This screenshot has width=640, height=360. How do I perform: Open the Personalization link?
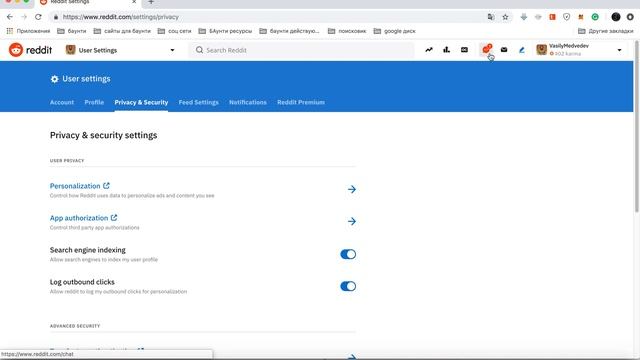point(75,186)
